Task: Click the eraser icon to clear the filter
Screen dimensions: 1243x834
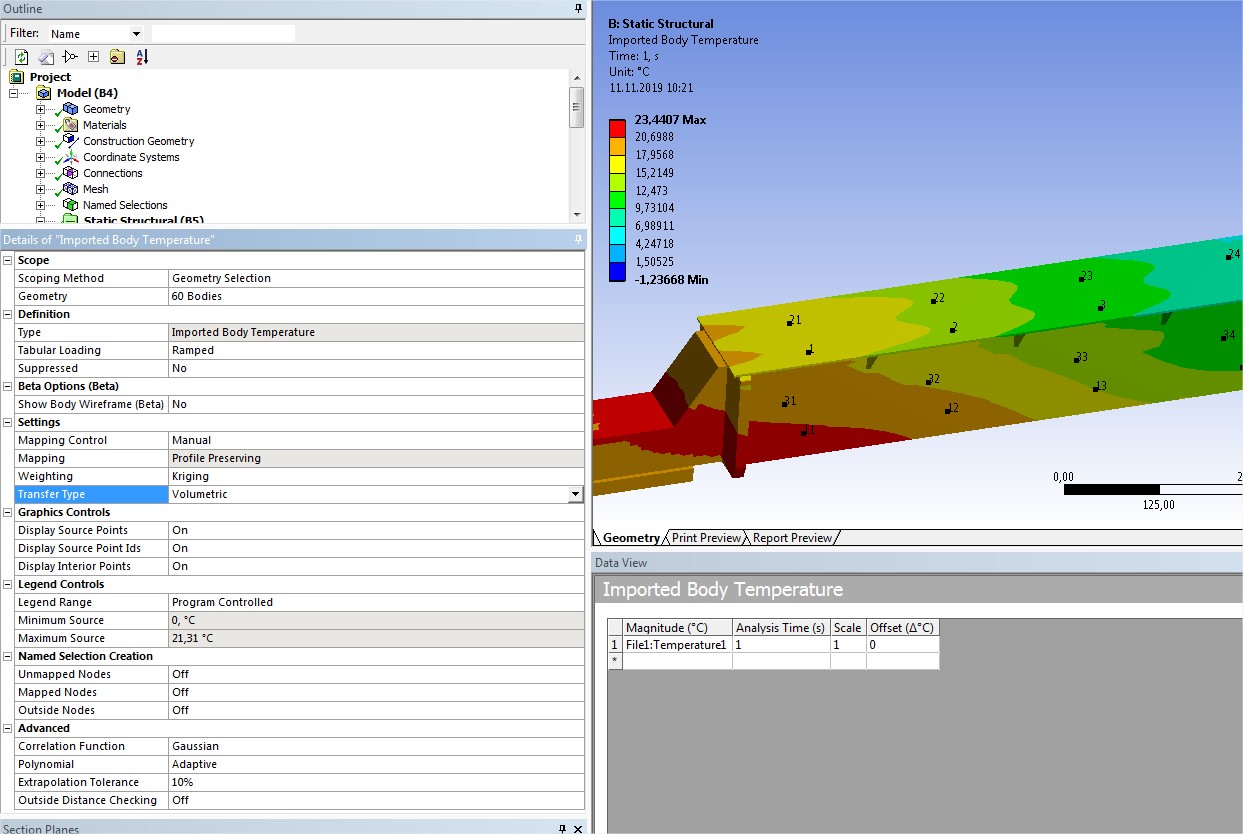Action: pos(45,56)
